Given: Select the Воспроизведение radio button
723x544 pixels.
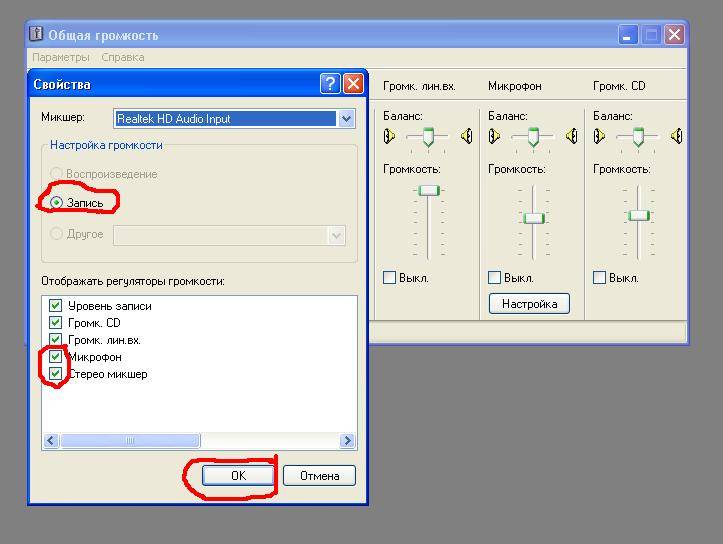Looking at the screenshot, I should click(x=56, y=173).
